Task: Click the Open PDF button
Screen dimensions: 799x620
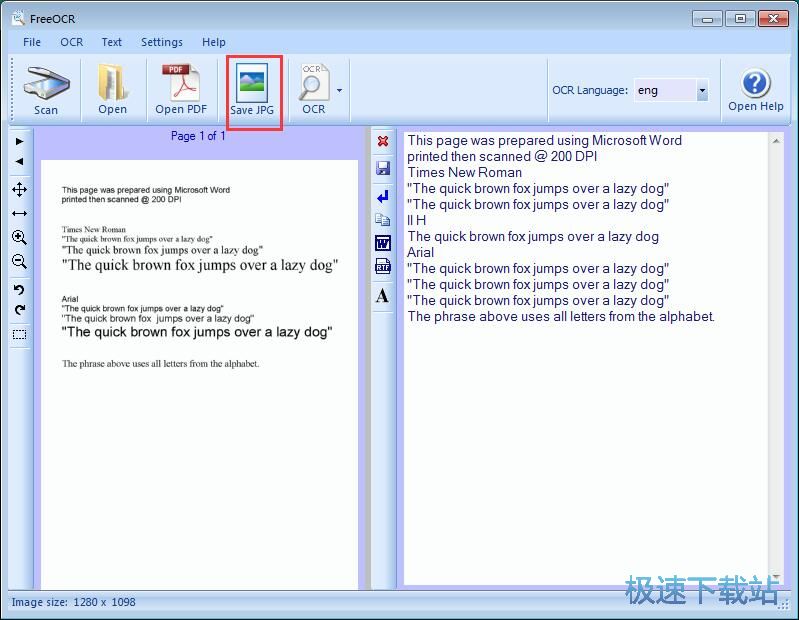Action: click(181, 90)
